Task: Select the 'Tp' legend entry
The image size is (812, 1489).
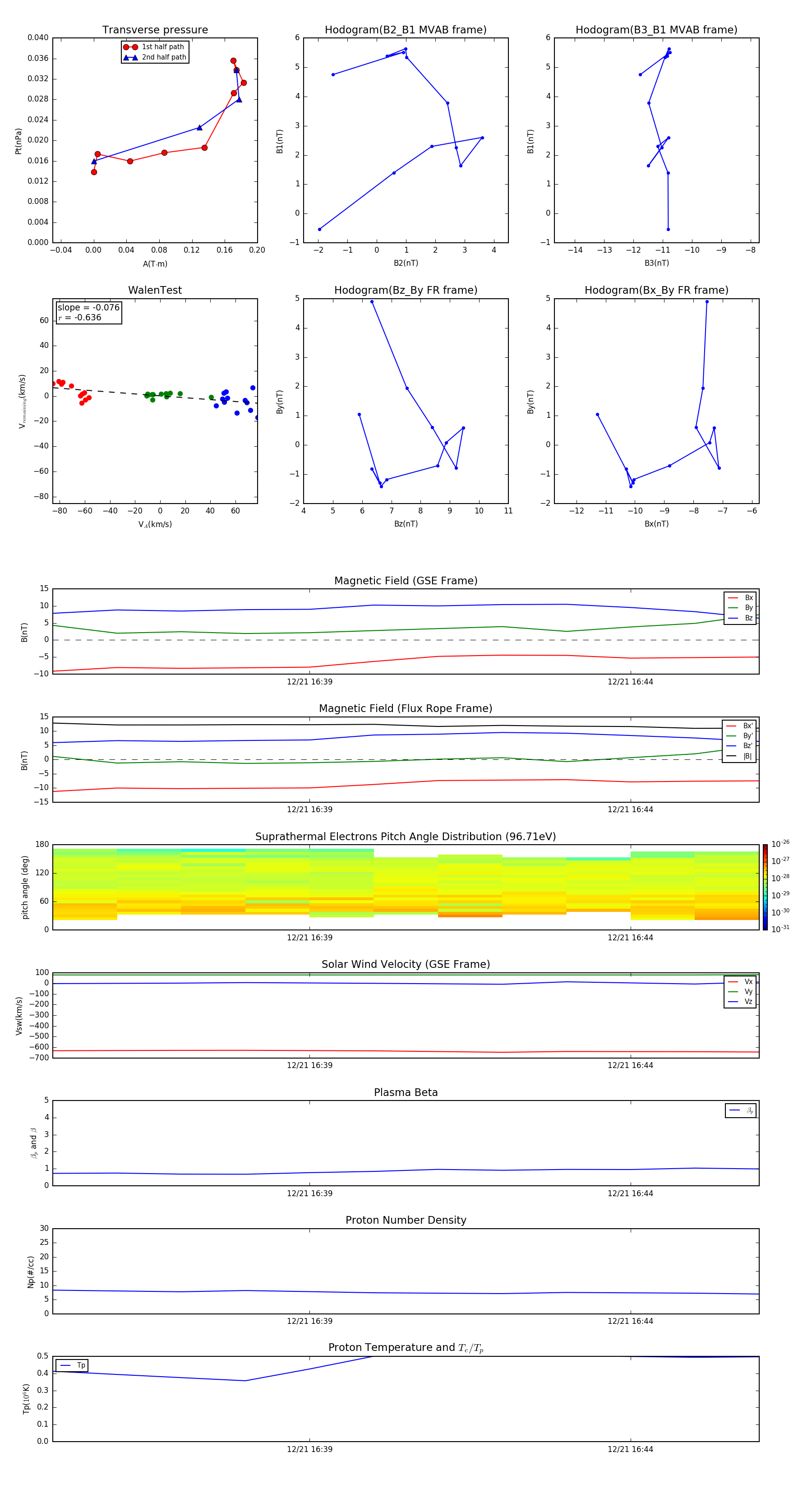Action: [x=72, y=1365]
